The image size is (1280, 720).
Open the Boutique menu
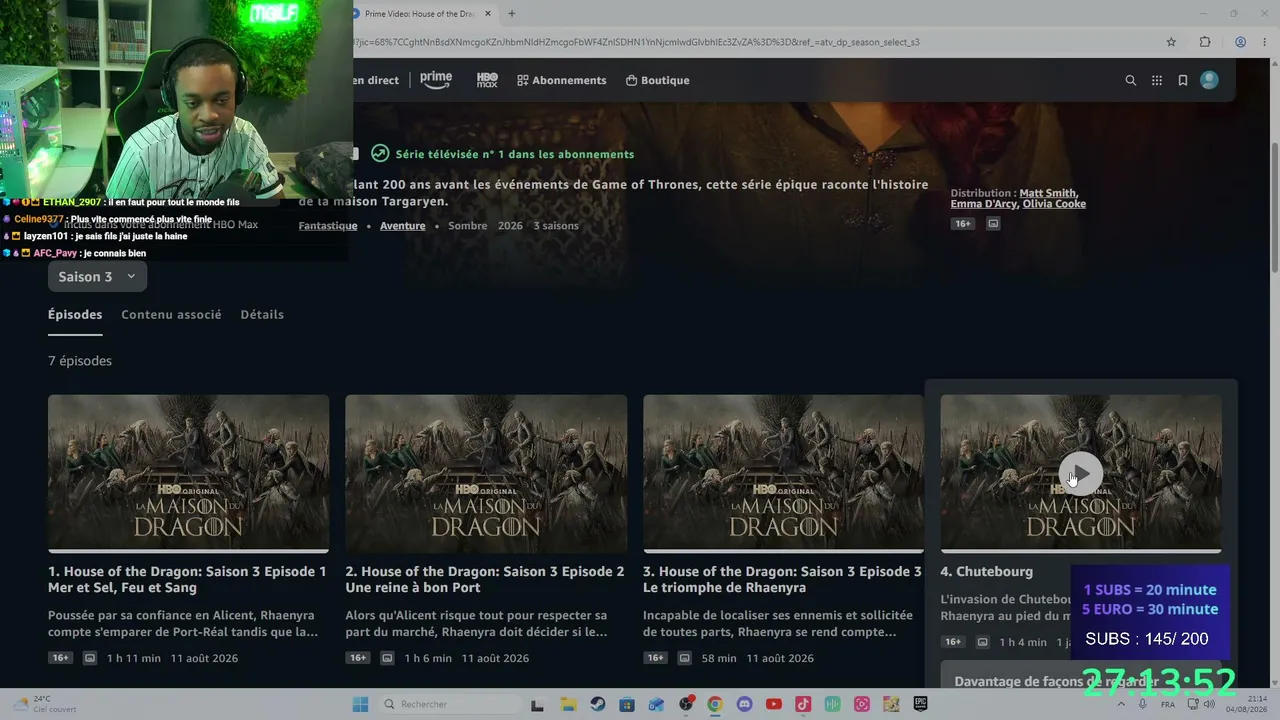coord(657,80)
